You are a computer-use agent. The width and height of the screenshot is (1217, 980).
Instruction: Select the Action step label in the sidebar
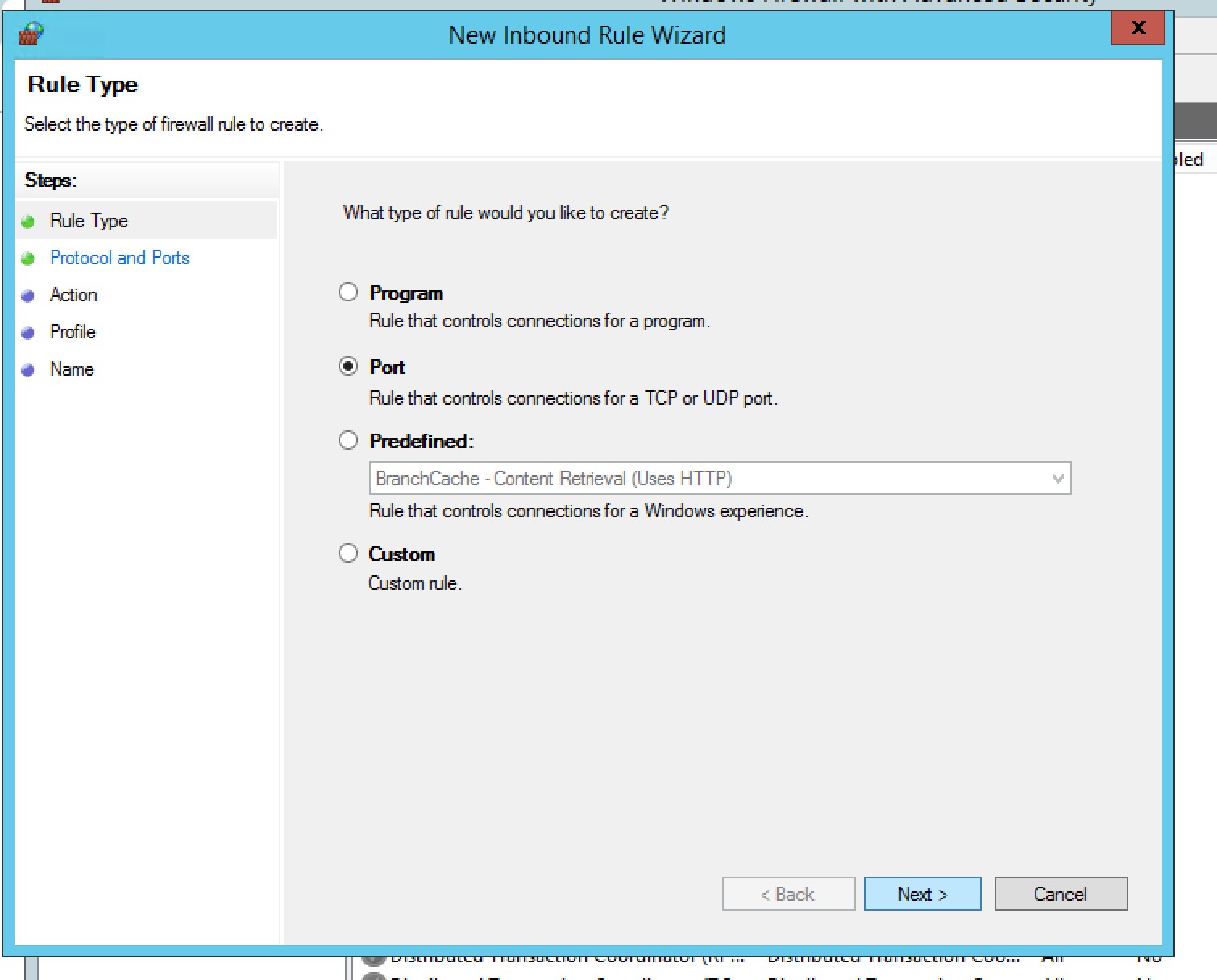73,295
